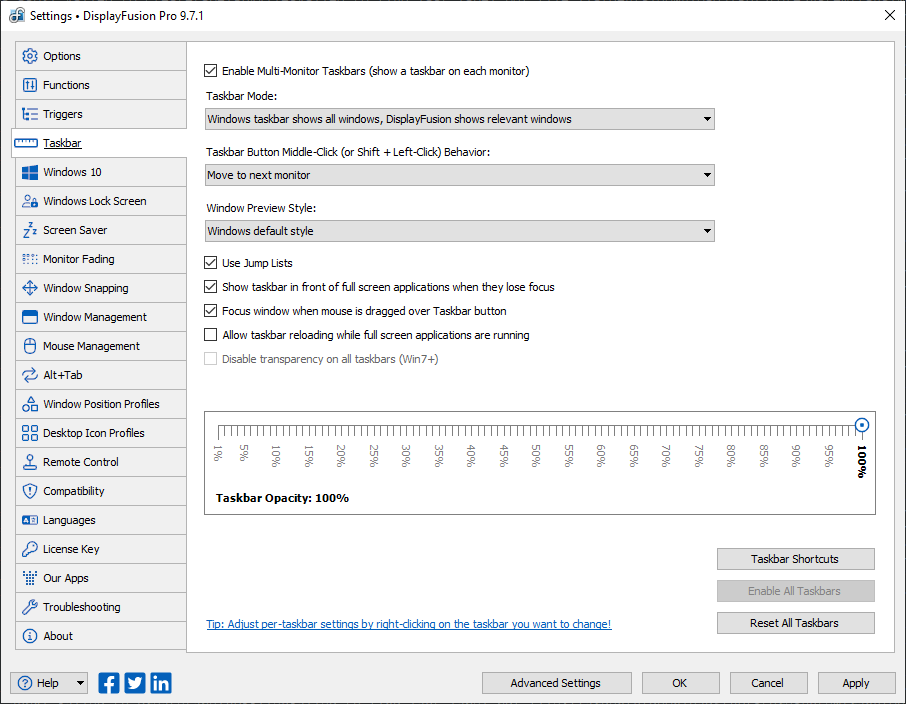Switch to the Functions section
Viewport: 906px width, 704px height.
coord(66,85)
